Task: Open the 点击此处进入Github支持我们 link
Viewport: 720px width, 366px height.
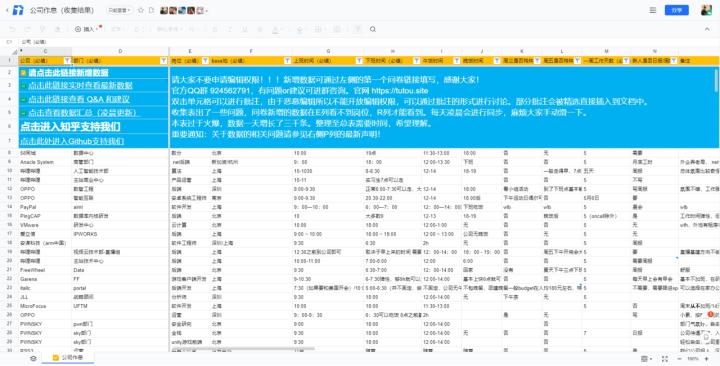Action: (72, 141)
